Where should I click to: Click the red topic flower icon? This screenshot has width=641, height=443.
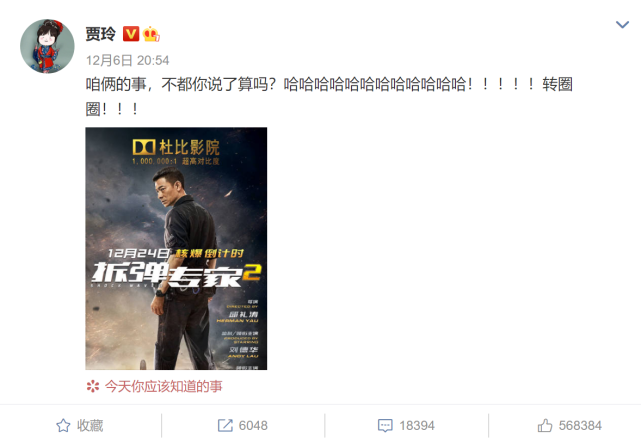point(93,386)
